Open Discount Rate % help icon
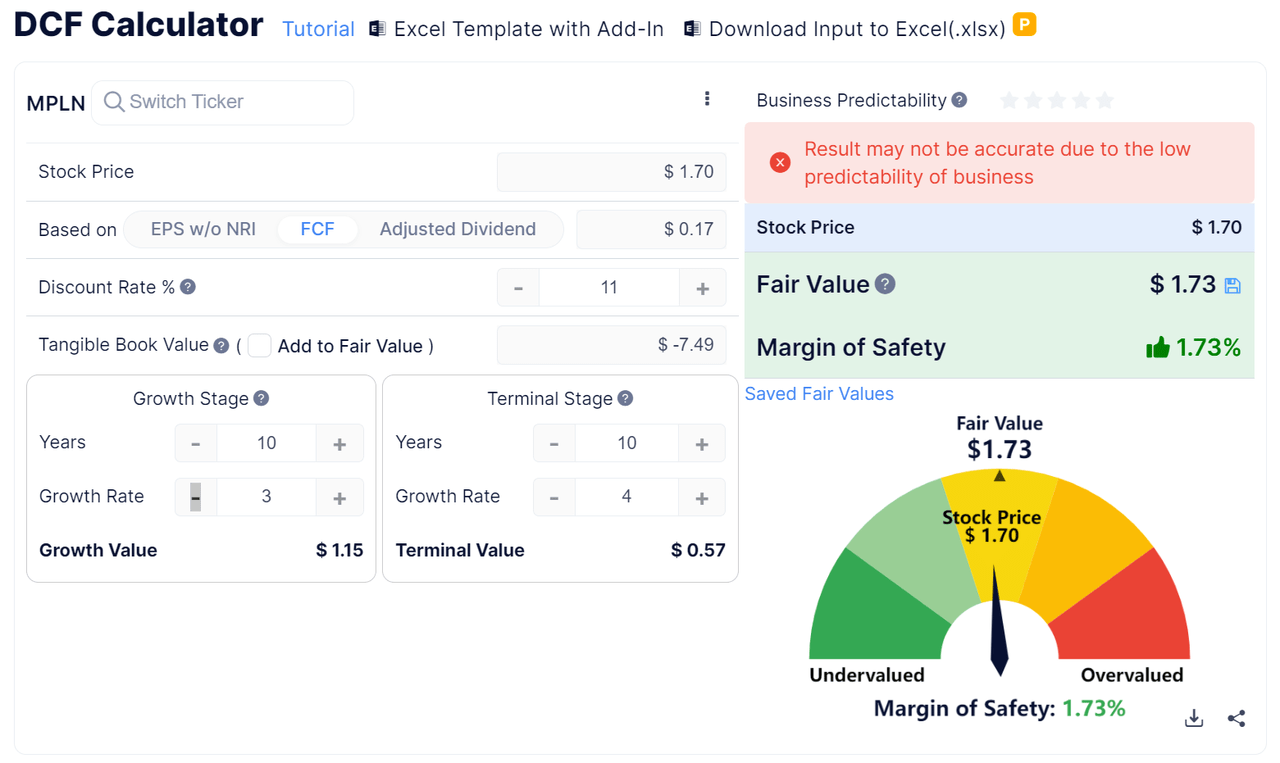 click(x=188, y=287)
